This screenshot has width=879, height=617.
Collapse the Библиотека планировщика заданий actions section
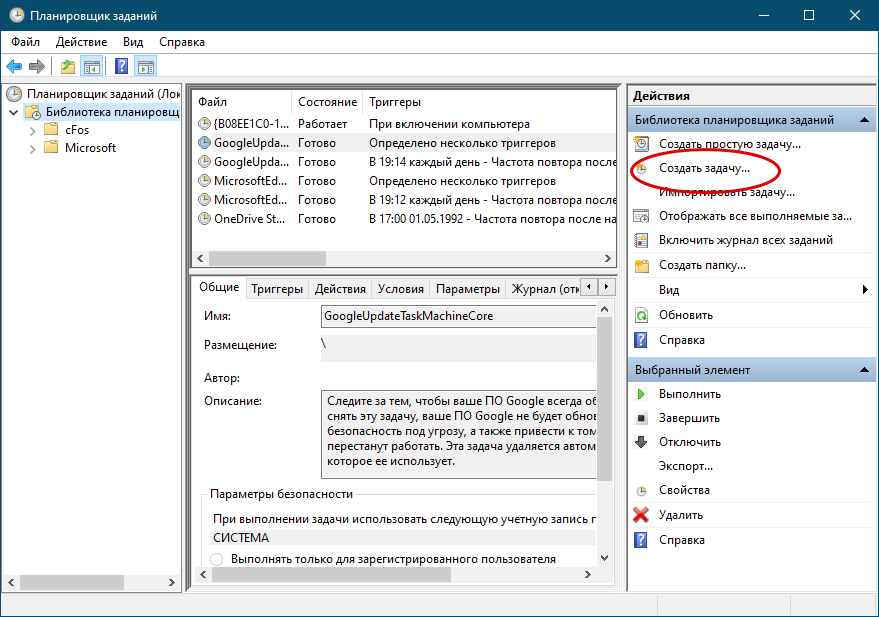pyautogui.click(x=864, y=120)
